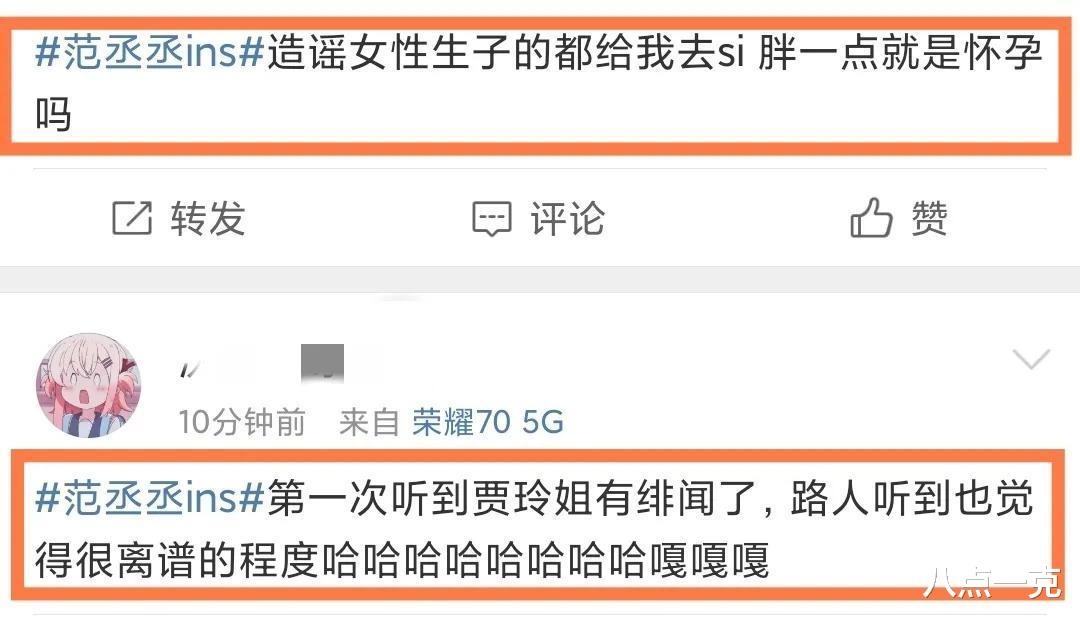Click the 赞 label

(929, 219)
